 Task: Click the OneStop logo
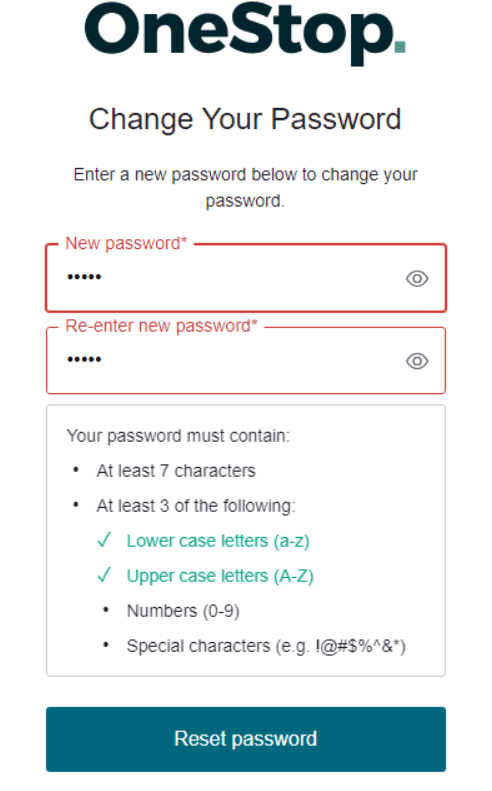pyautogui.click(x=245, y=31)
